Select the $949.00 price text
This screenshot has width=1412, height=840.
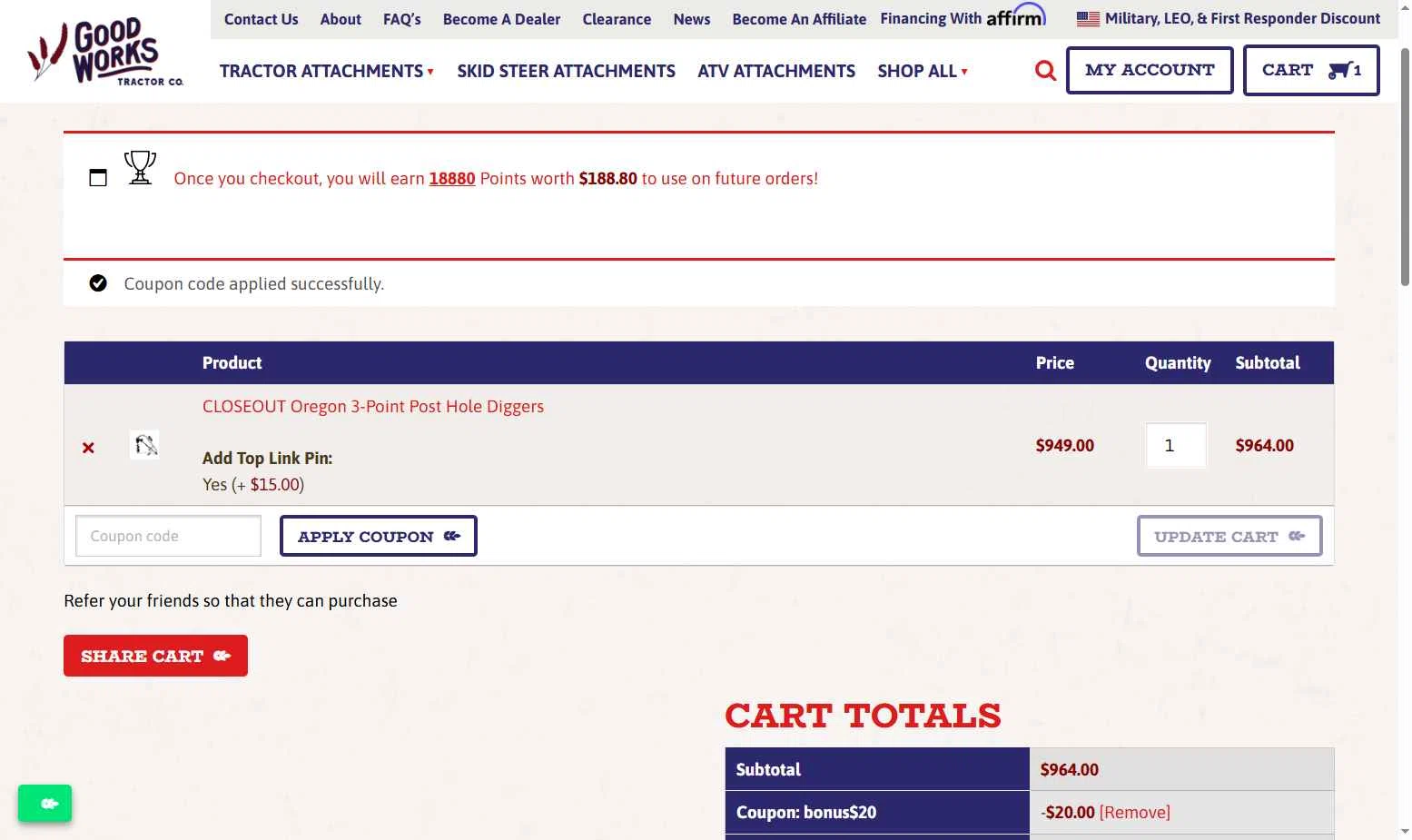click(x=1065, y=445)
